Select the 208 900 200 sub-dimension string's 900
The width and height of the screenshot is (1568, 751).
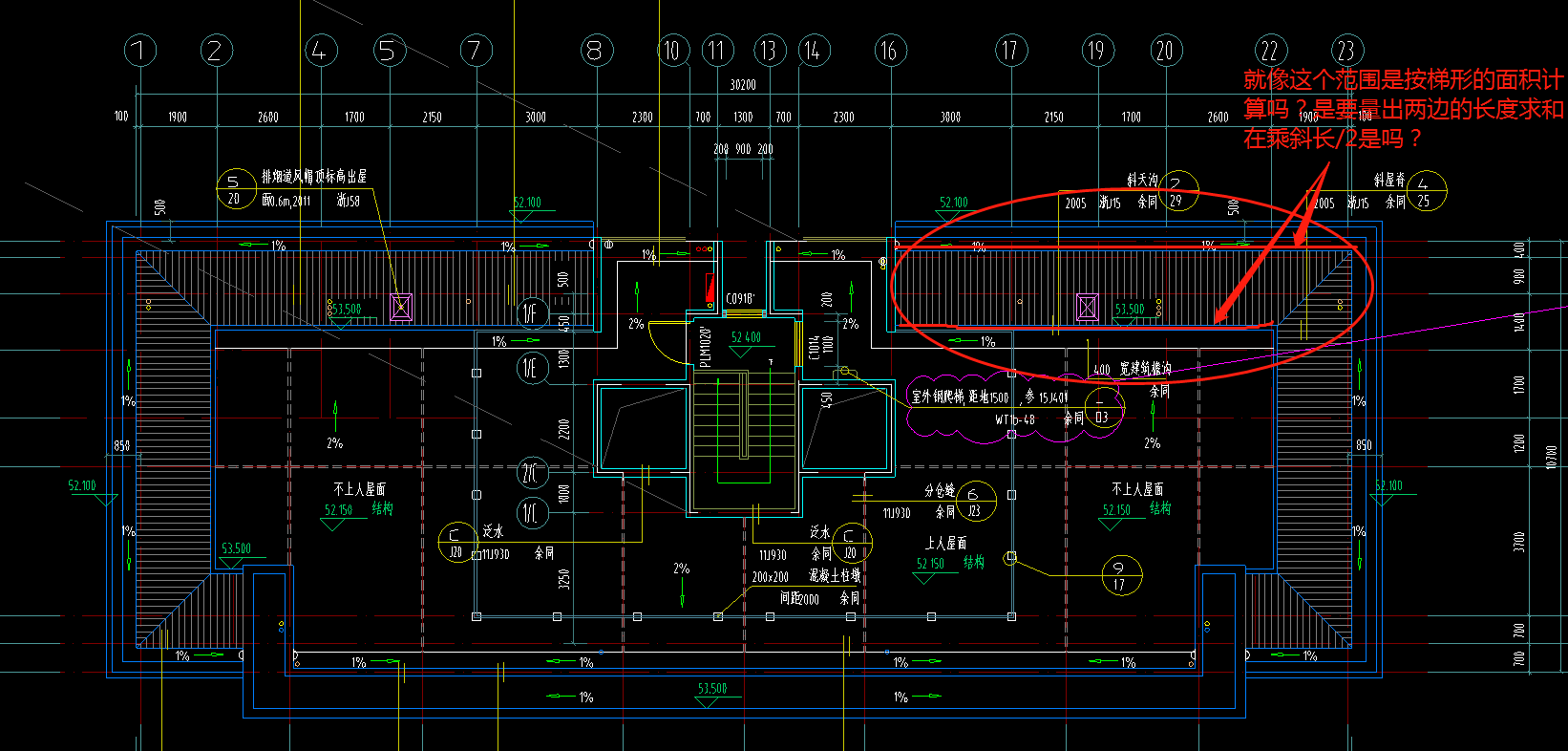coord(743,149)
